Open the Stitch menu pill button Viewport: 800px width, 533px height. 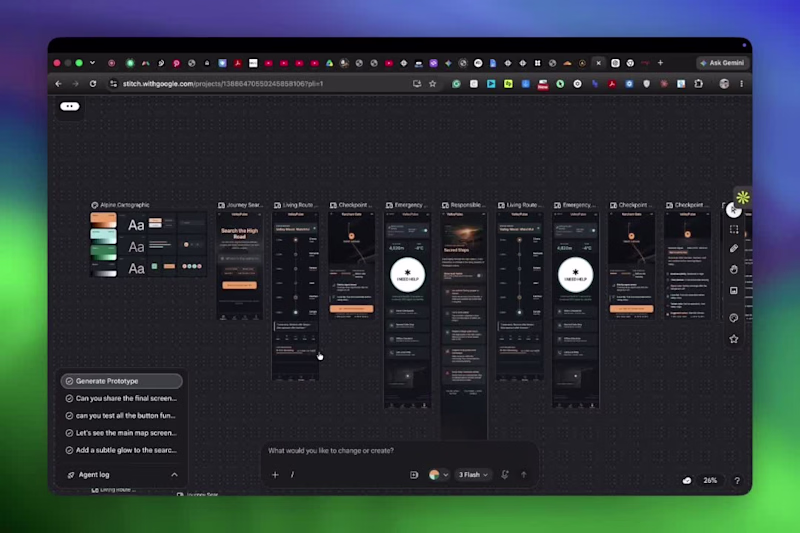pos(70,106)
